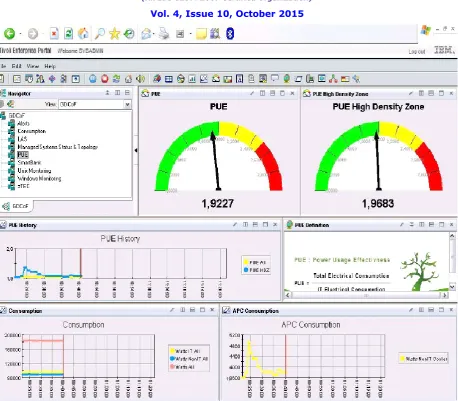458x401 pixels.
Task: Click the Windows flag logo
Action: [x=426, y=30]
